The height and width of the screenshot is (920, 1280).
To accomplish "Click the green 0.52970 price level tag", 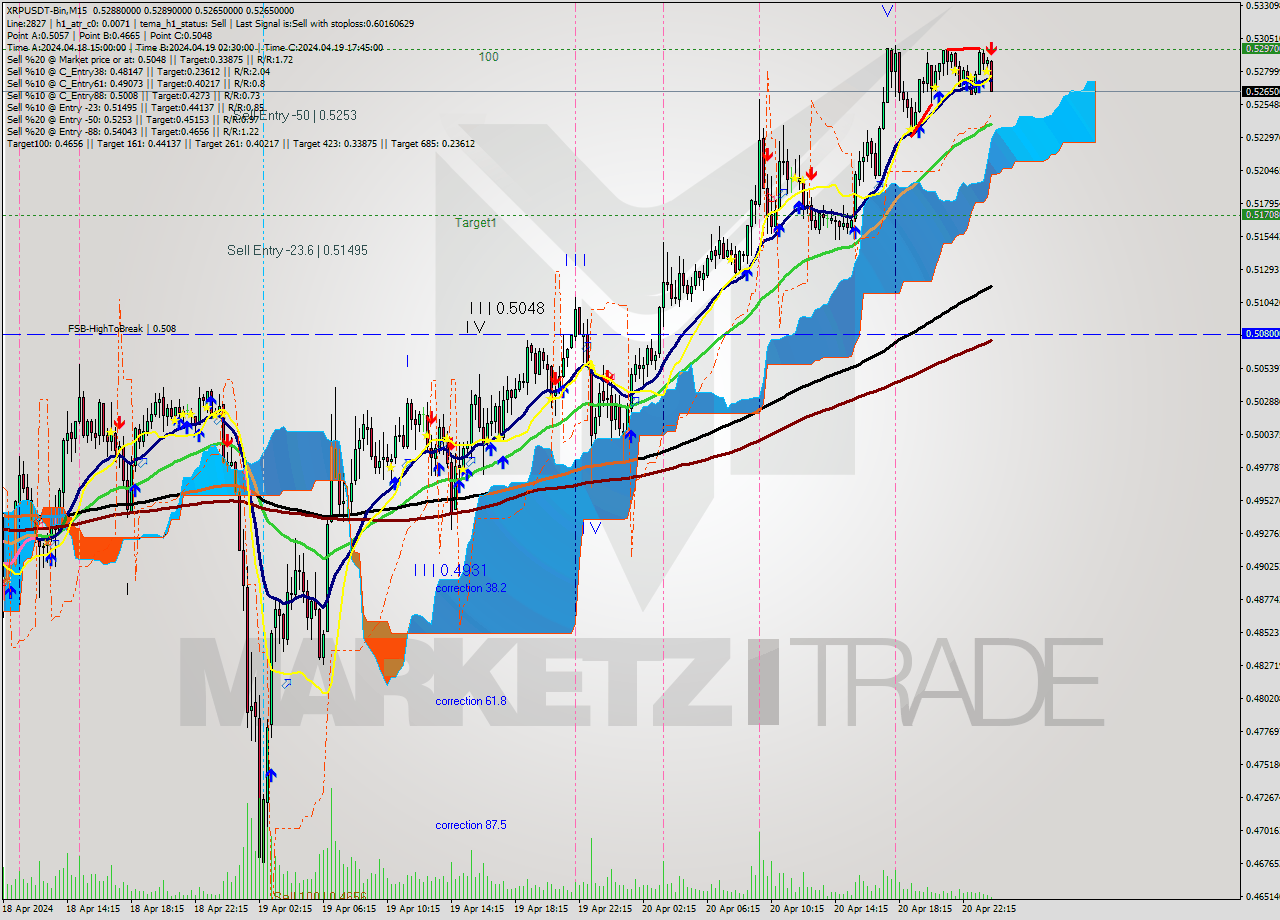I will [x=1260, y=48].
